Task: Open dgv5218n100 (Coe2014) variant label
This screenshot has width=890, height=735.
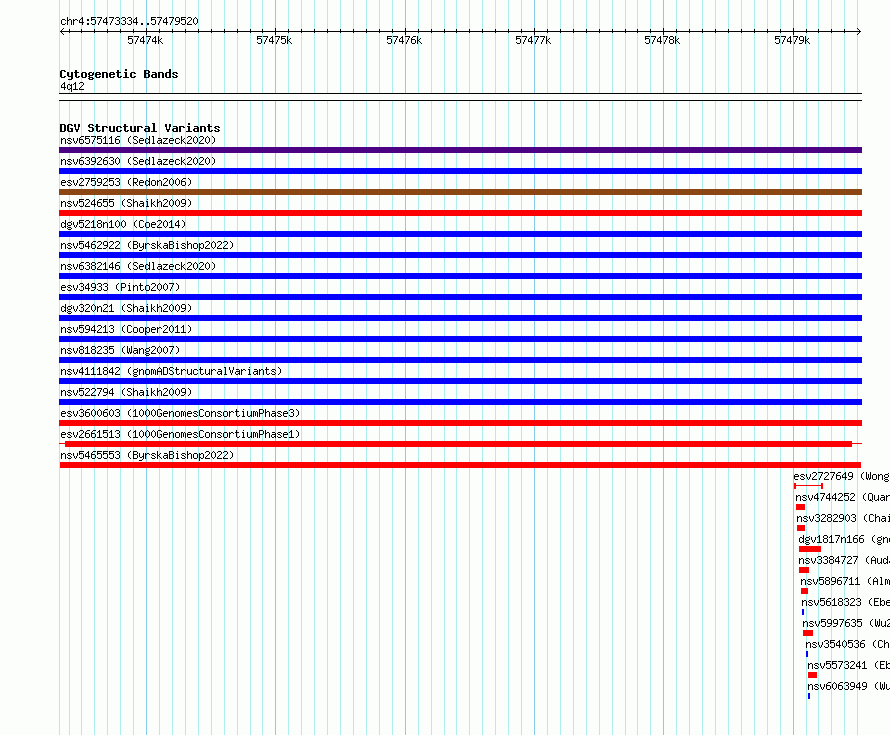Action: coord(123,224)
